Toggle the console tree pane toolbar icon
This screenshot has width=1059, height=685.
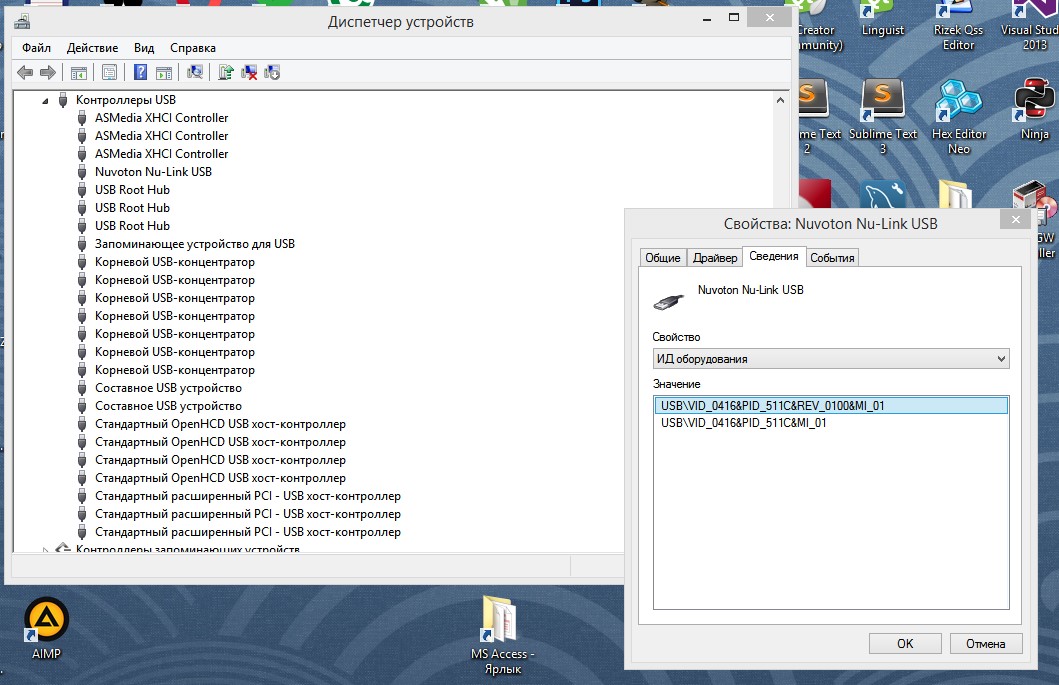pos(79,72)
